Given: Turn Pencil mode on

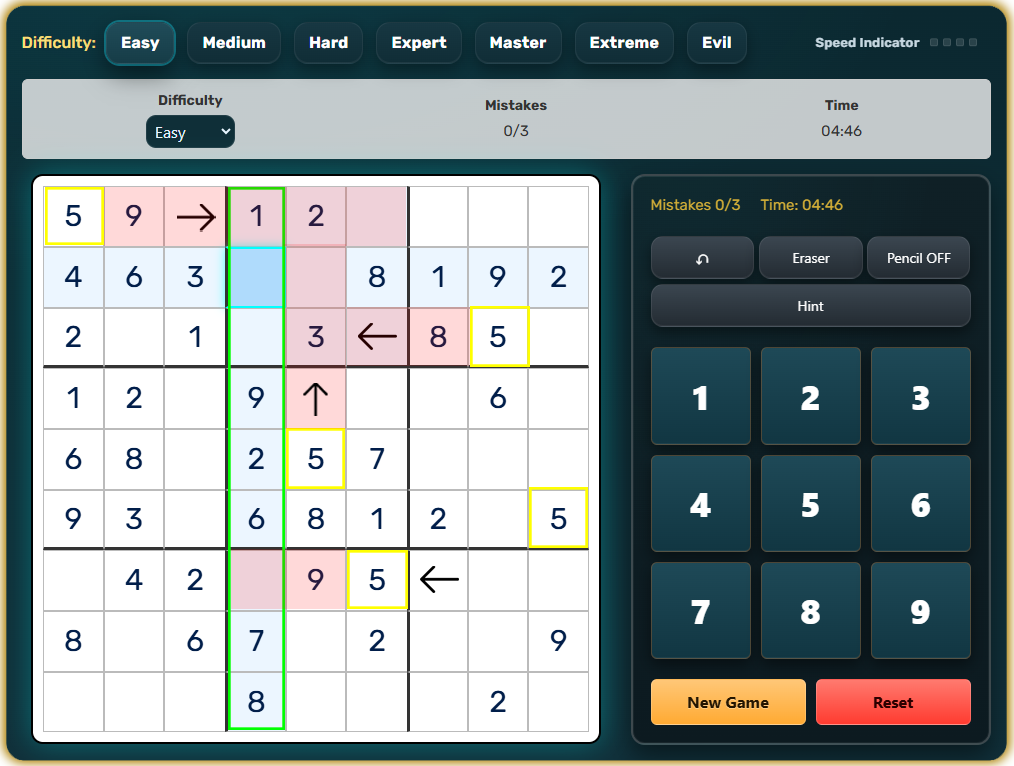Looking at the screenshot, I should (918, 257).
